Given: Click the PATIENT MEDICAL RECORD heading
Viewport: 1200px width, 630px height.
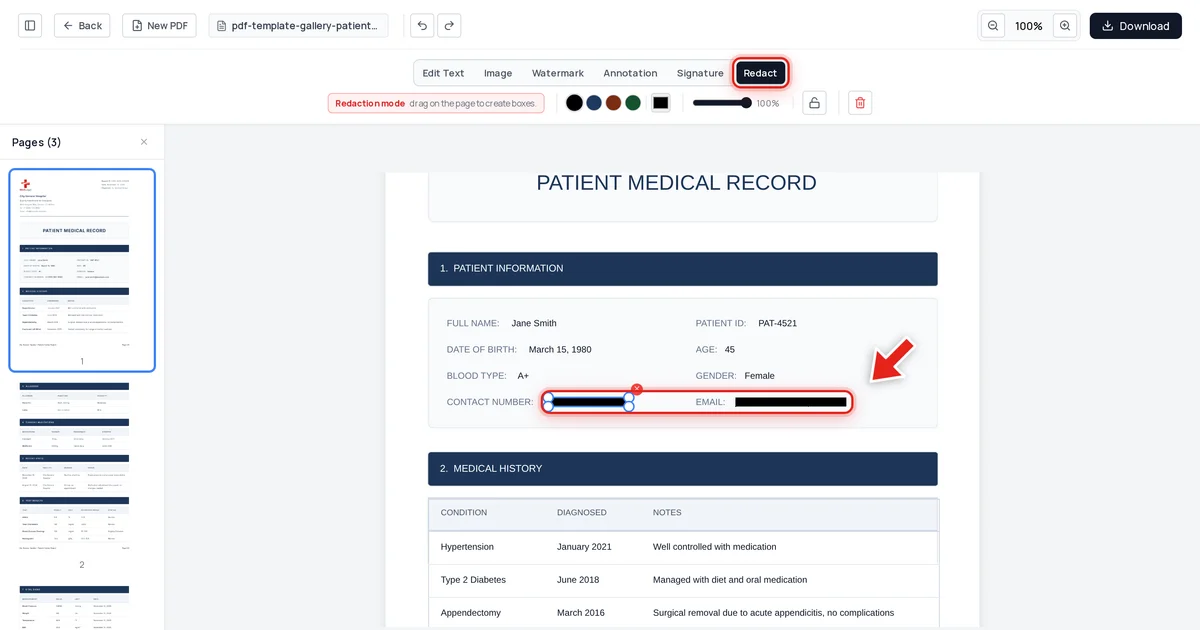Looking at the screenshot, I should point(676,183).
